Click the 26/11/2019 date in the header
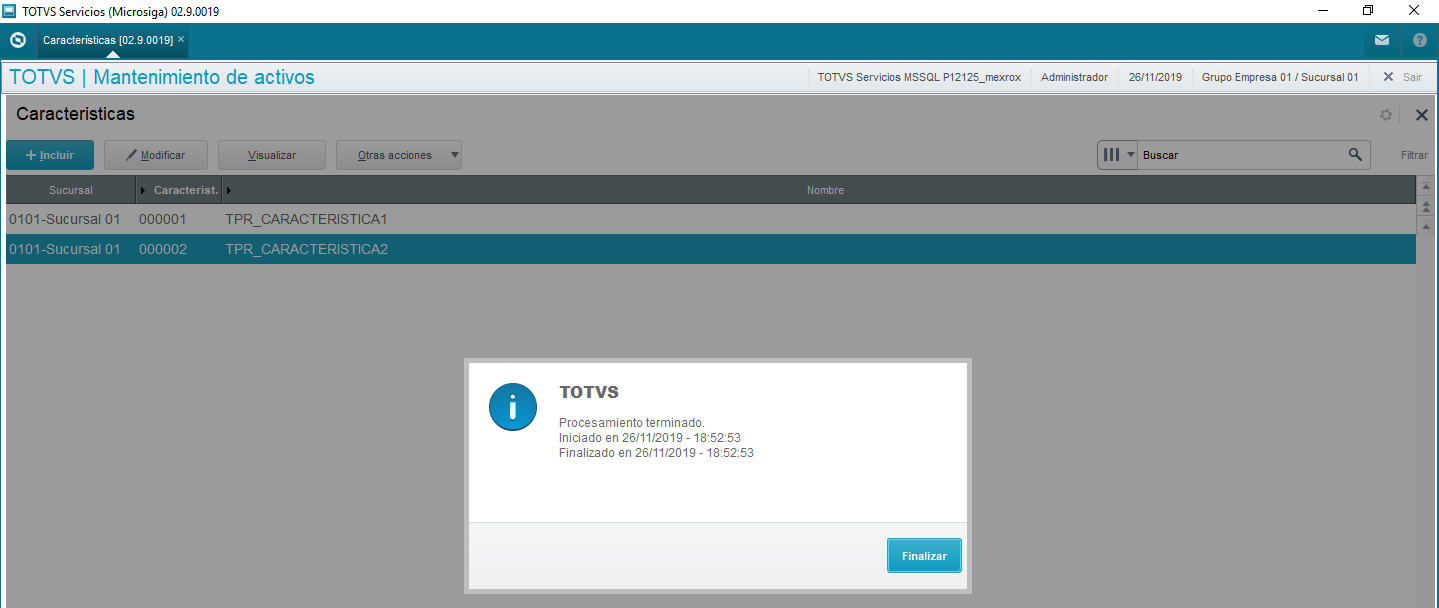Viewport: 1439px width, 608px height. [x=1155, y=77]
